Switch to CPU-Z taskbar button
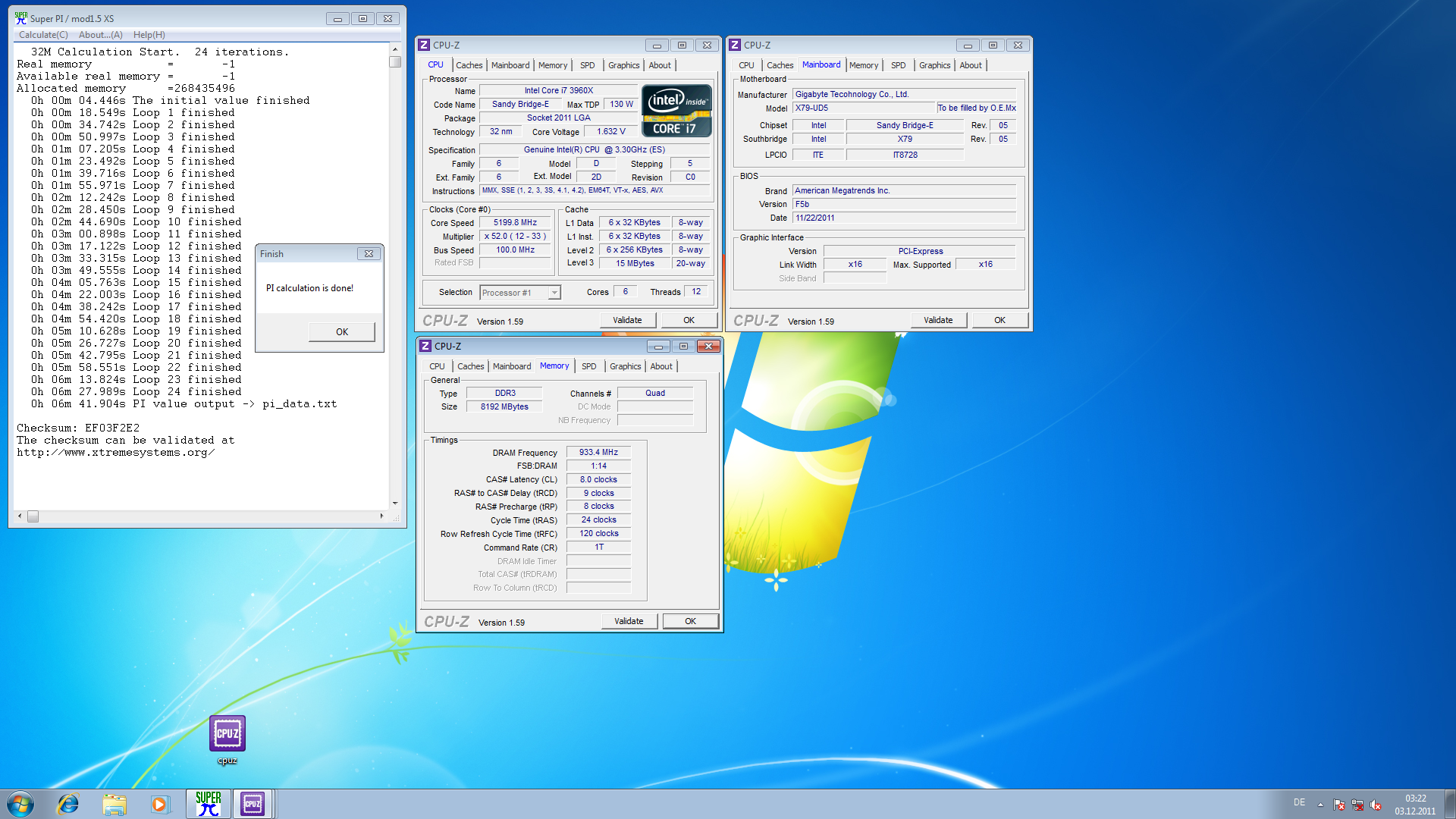1456x819 pixels. (253, 804)
